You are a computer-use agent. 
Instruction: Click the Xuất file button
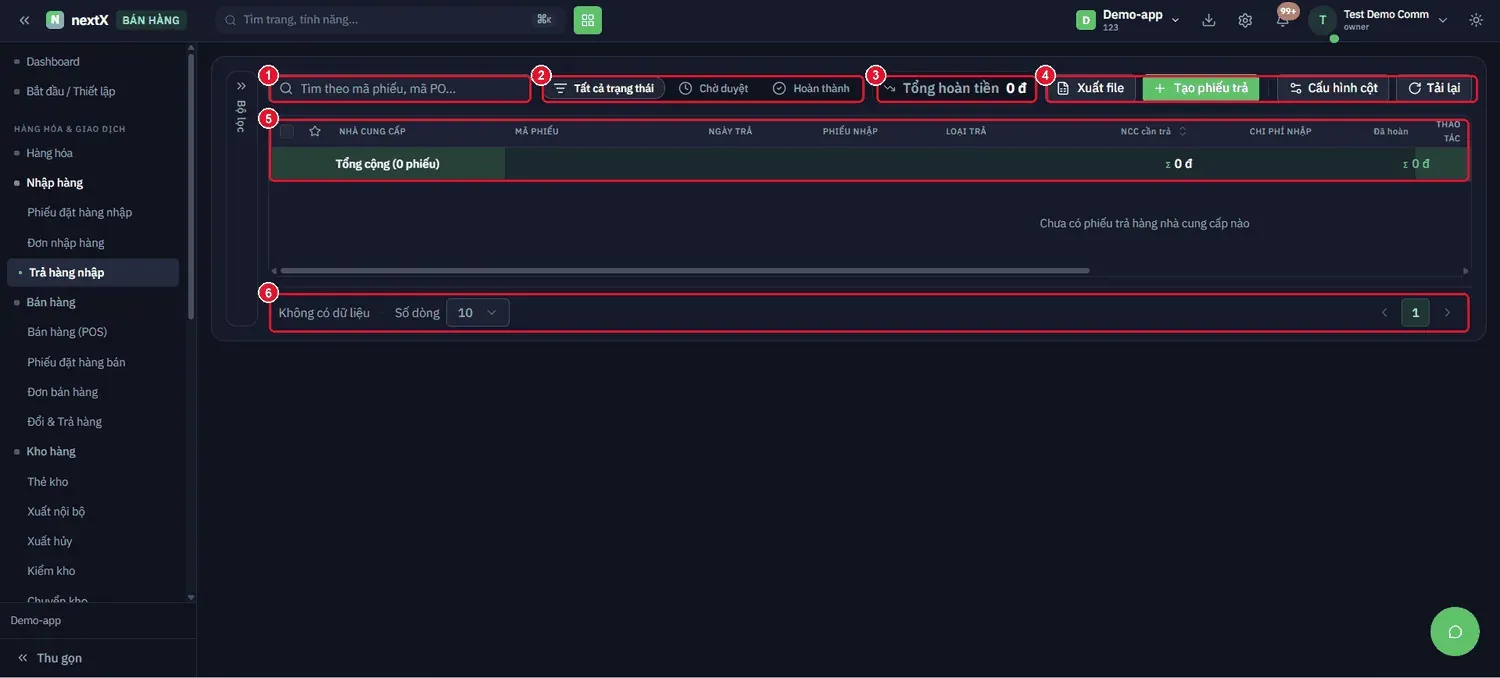coord(1091,88)
